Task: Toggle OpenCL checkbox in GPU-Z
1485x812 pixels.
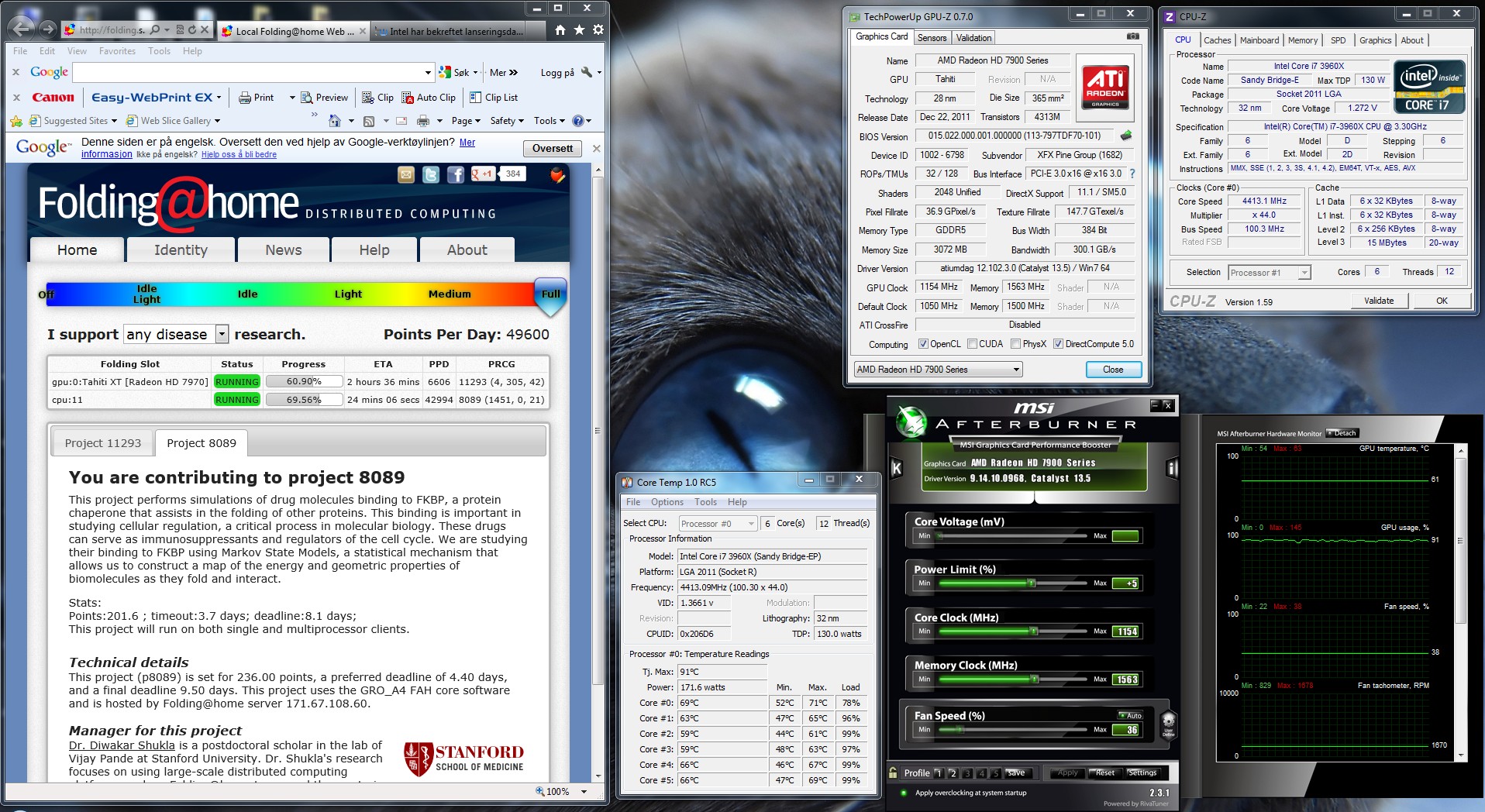Action: (923, 344)
